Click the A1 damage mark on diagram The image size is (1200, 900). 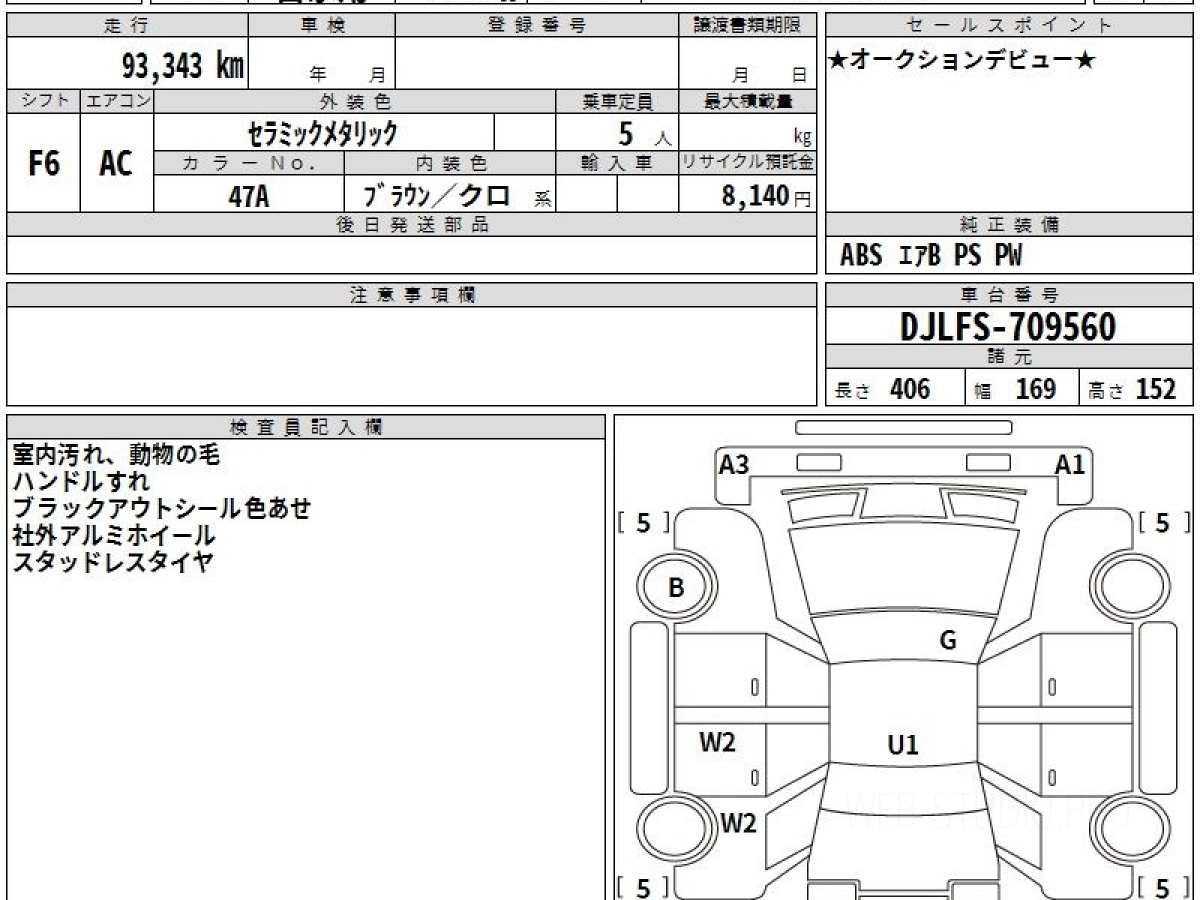tap(1069, 464)
